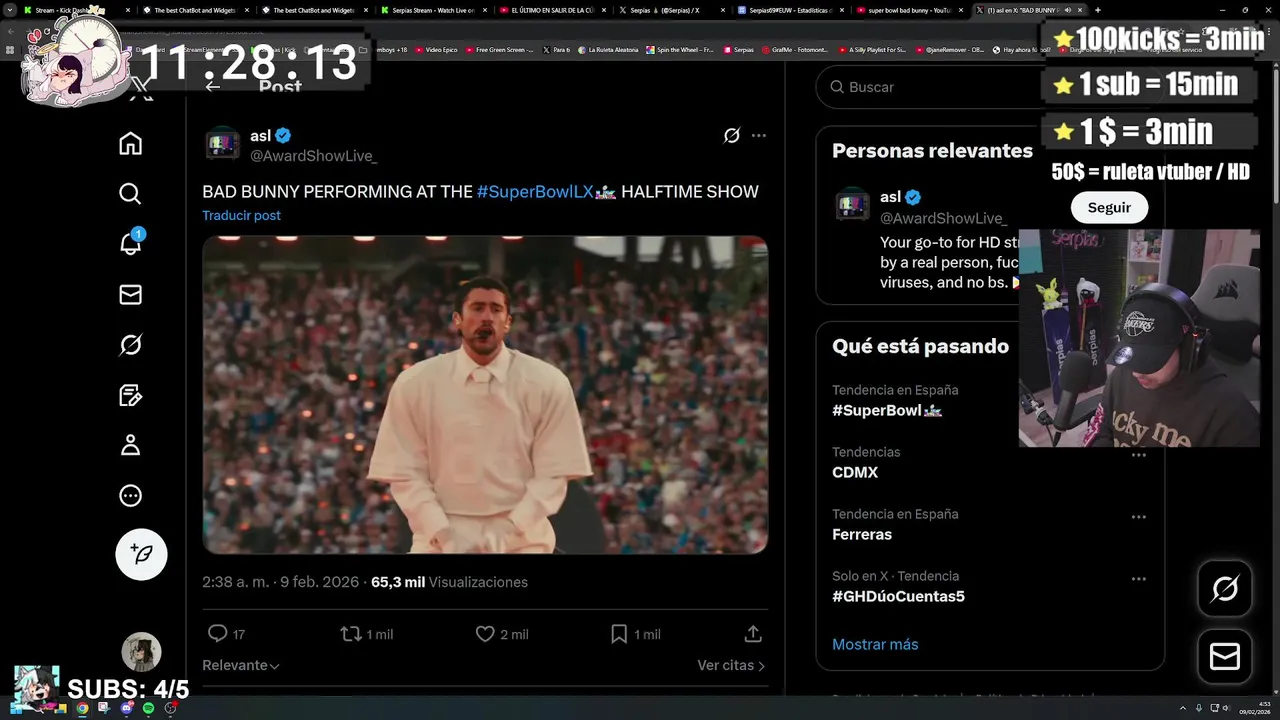Open File Explorer from the taskbar

point(60,708)
